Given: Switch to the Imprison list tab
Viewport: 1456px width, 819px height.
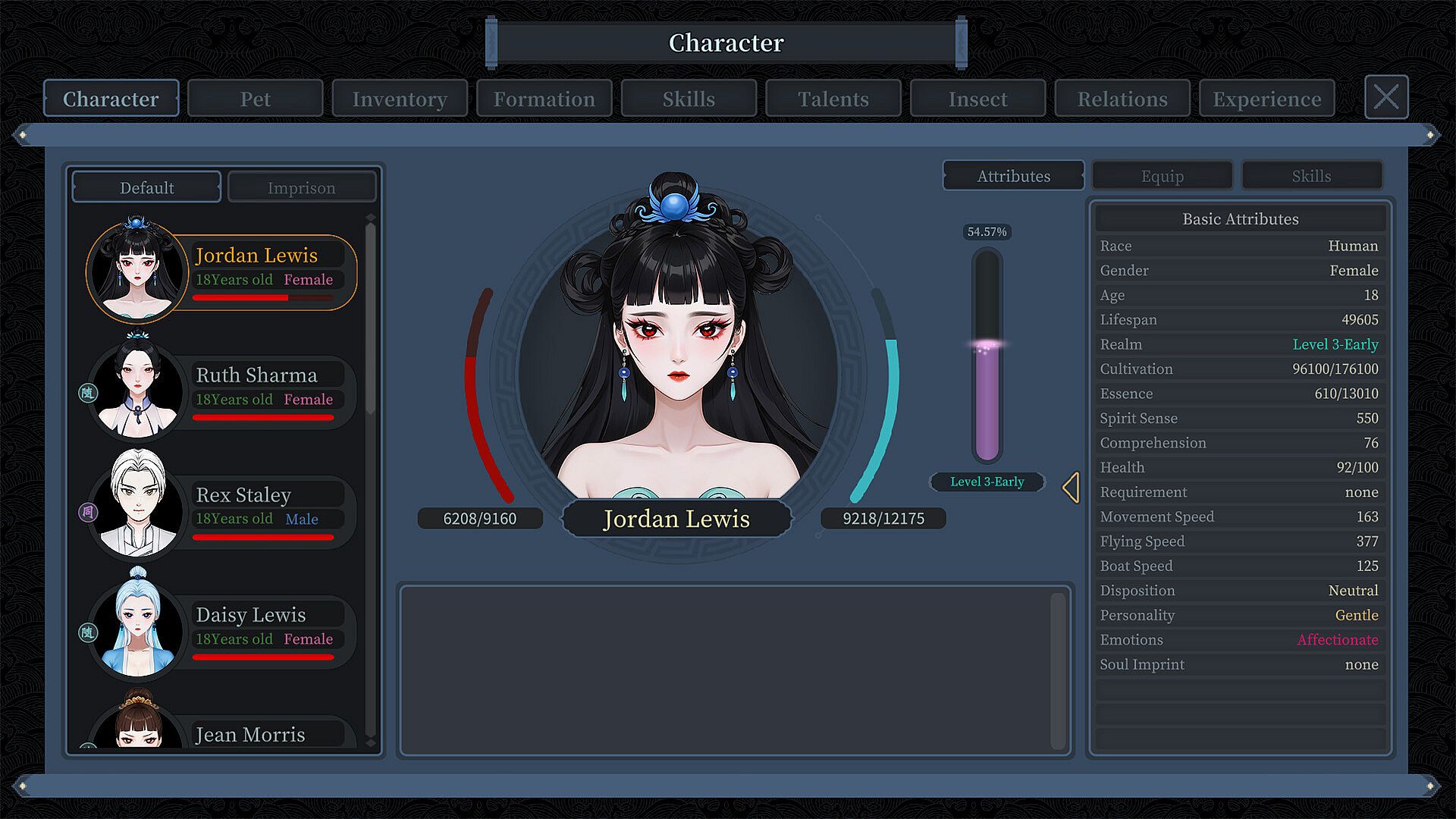Looking at the screenshot, I should [x=301, y=187].
